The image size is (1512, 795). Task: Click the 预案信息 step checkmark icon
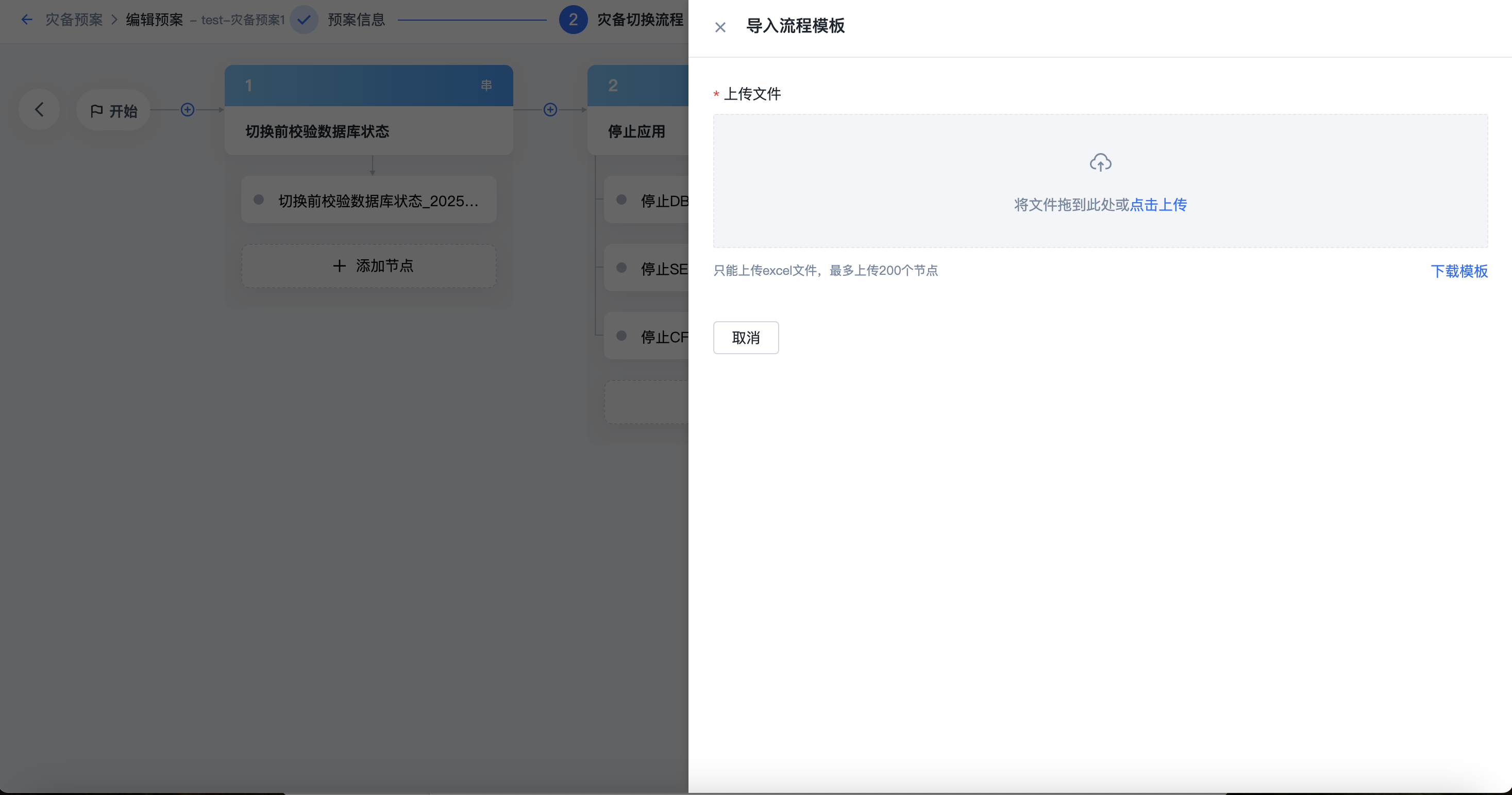pyautogui.click(x=304, y=20)
